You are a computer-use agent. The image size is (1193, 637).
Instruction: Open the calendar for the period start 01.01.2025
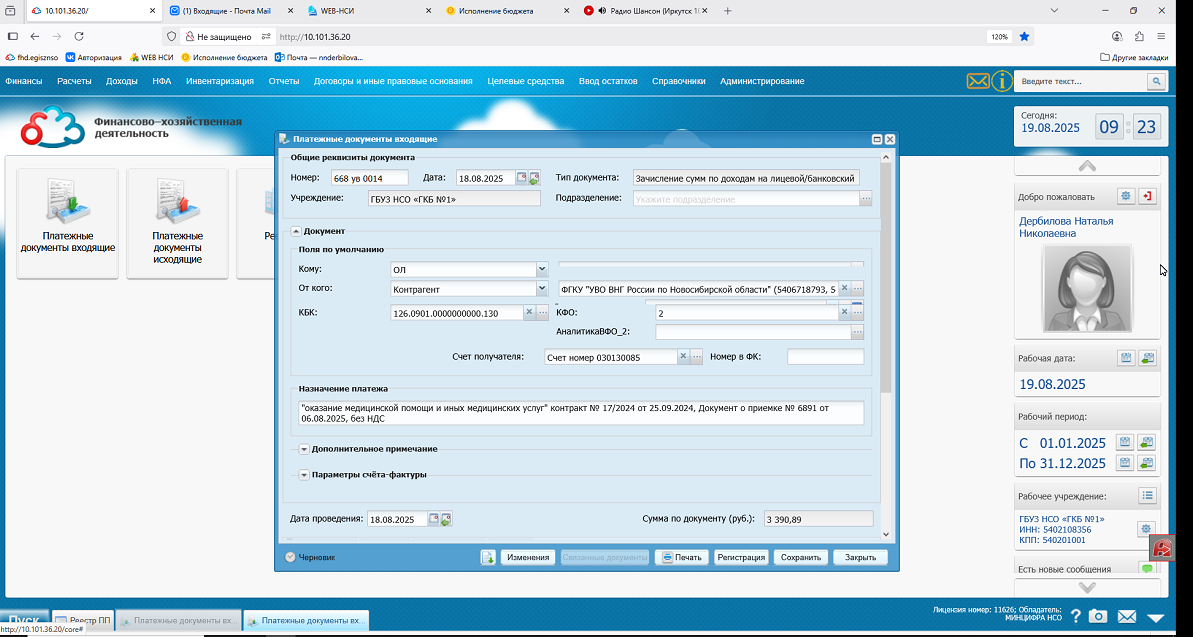1125,442
